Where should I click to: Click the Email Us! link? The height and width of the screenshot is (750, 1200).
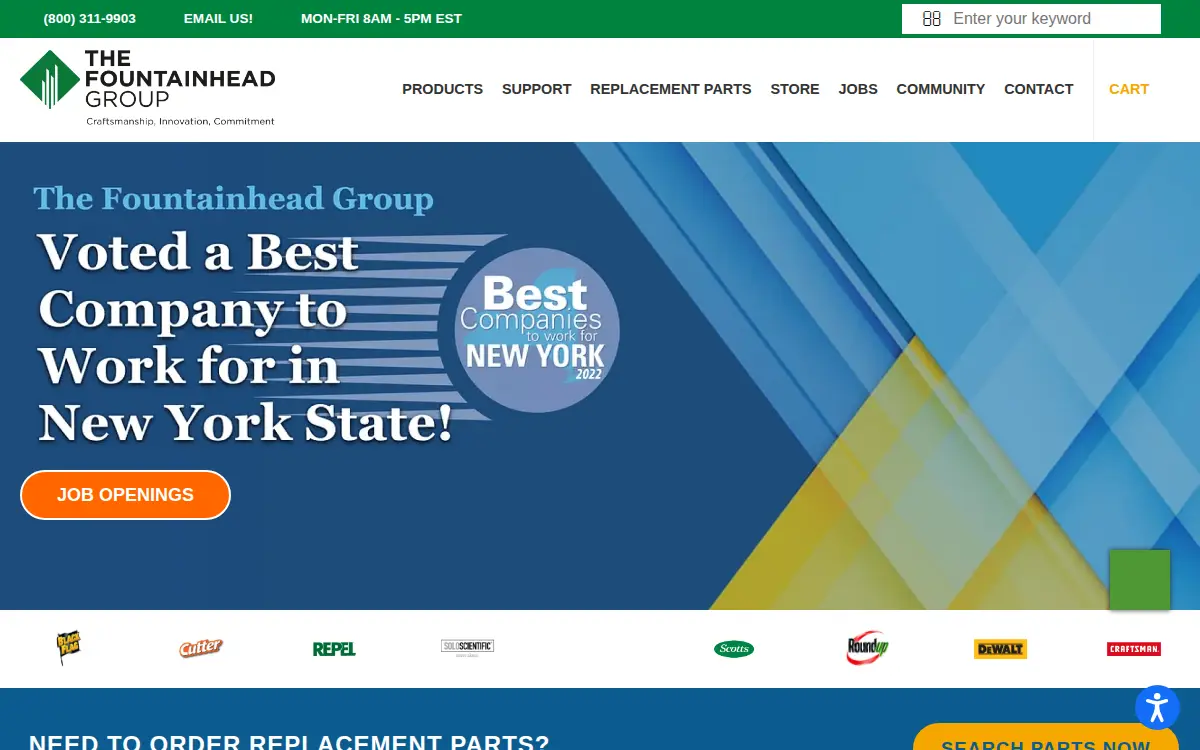(x=218, y=19)
